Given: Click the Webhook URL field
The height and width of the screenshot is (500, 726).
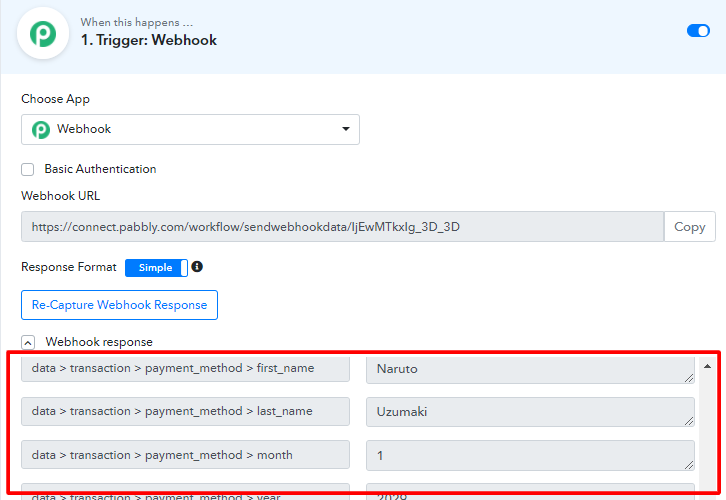Looking at the screenshot, I should 343,227.
